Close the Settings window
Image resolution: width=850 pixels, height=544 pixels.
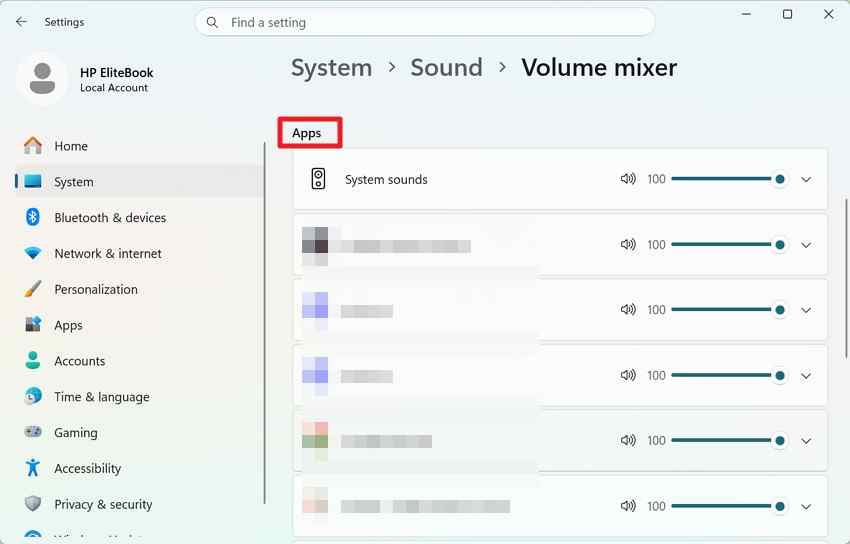(x=829, y=15)
